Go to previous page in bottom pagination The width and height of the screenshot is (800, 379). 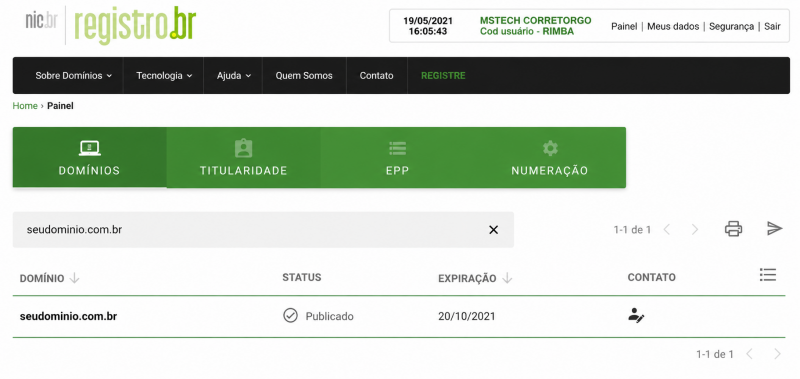749,353
